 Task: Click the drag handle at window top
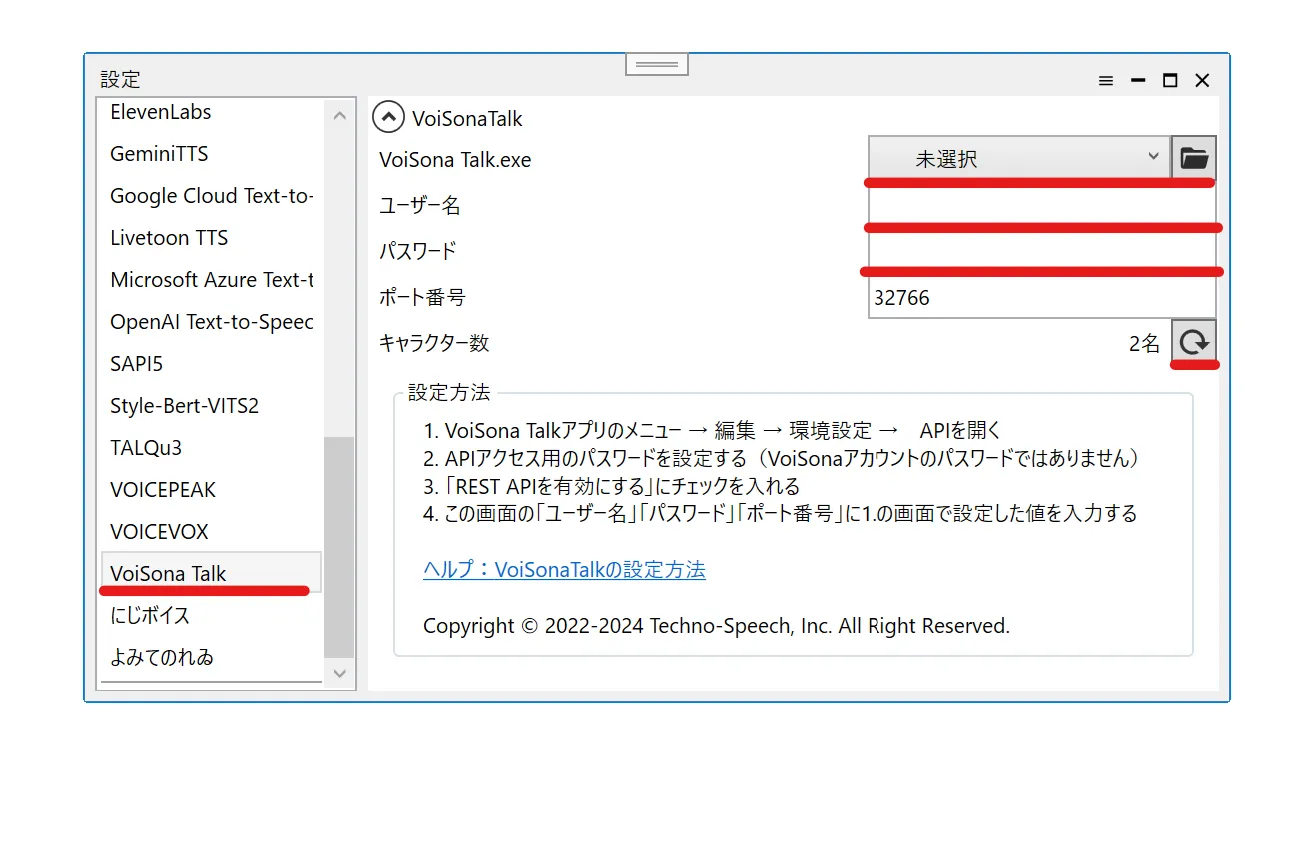pyautogui.click(x=657, y=63)
